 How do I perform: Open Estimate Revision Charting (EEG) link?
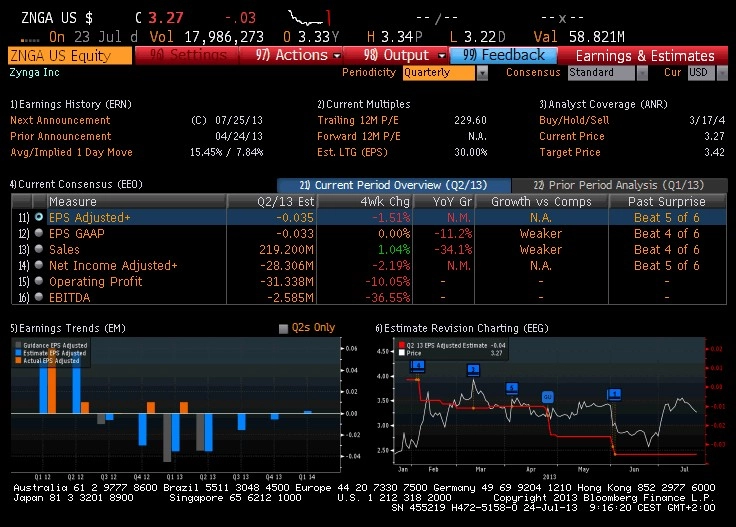point(462,328)
